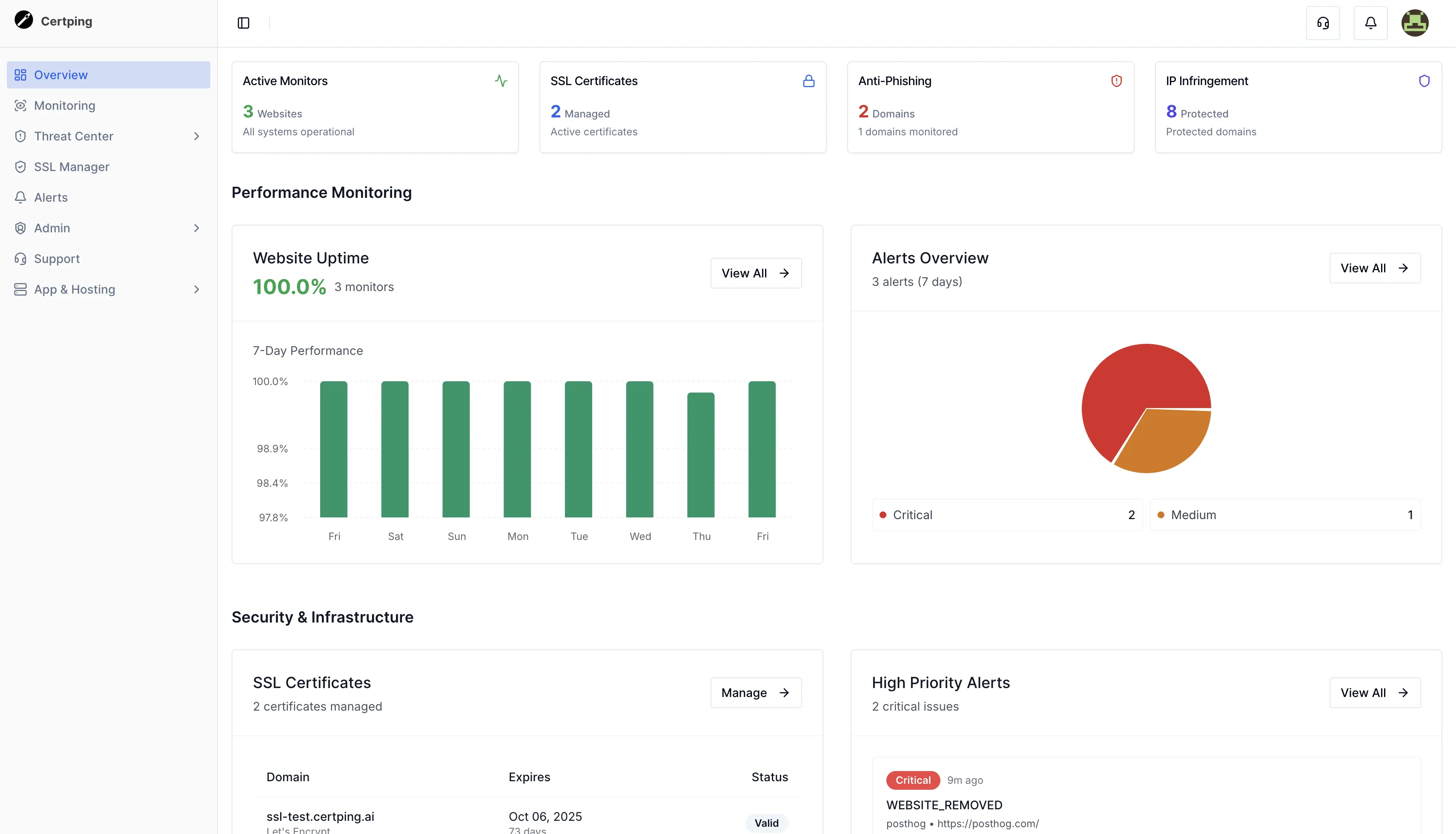Click the SSL Certificates lock icon

[x=808, y=81]
